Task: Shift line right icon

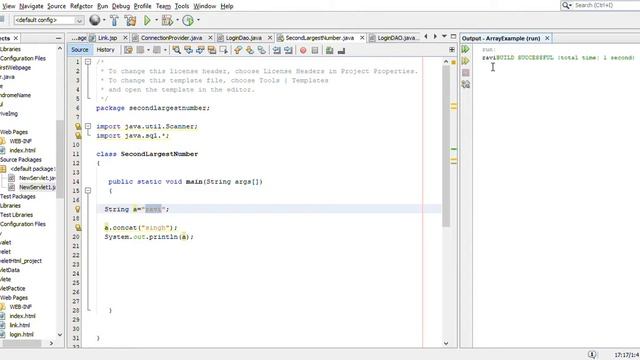Action: 289,50
